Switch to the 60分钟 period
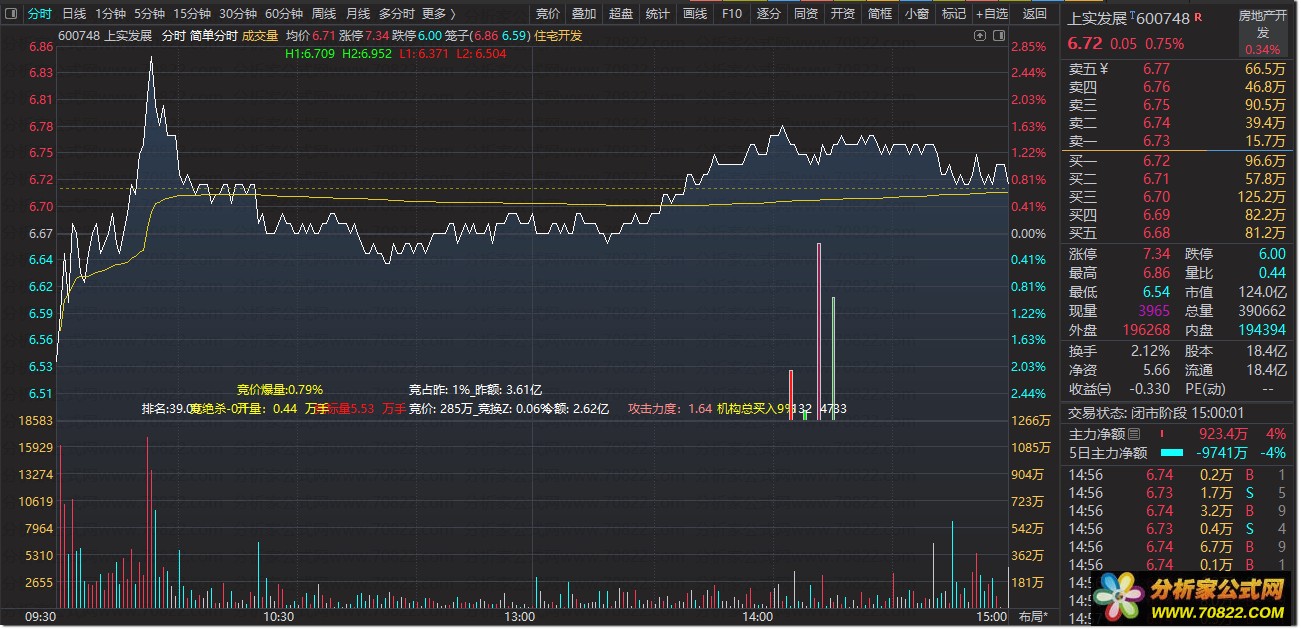Viewport: 1301px width, 629px height. click(284, 14)
